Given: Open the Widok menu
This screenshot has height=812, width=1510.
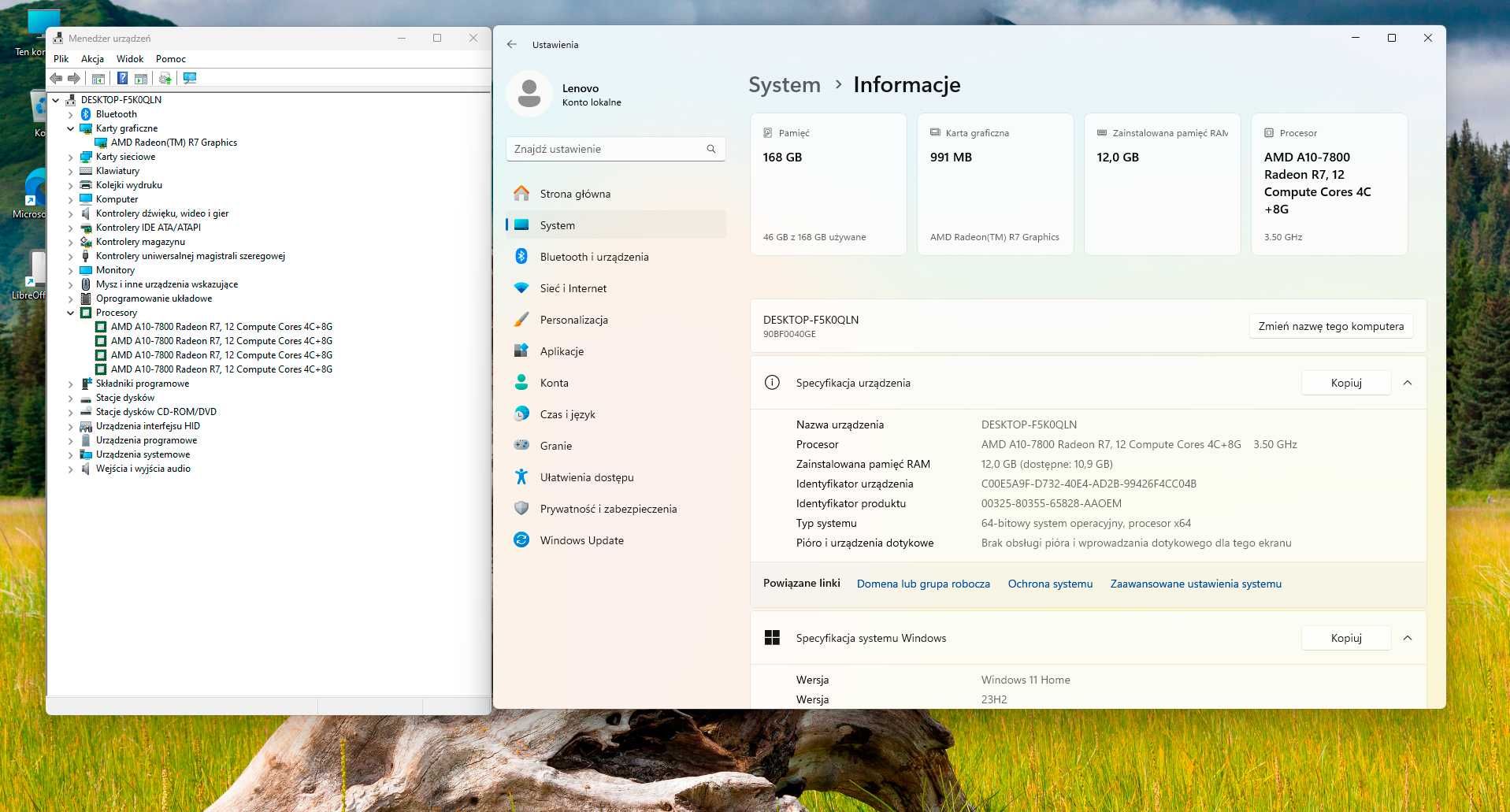Looking at the screenshot, I should click(x=130, y=59).
